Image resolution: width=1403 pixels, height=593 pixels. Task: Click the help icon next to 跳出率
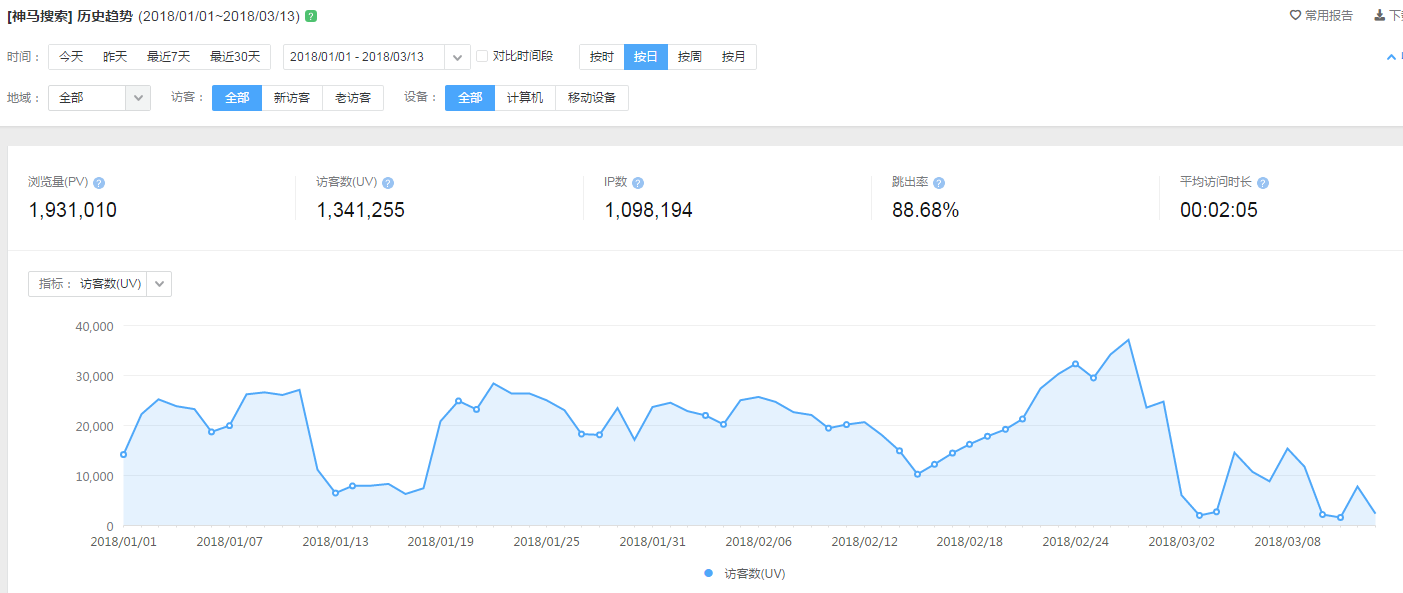pos(939,183)
